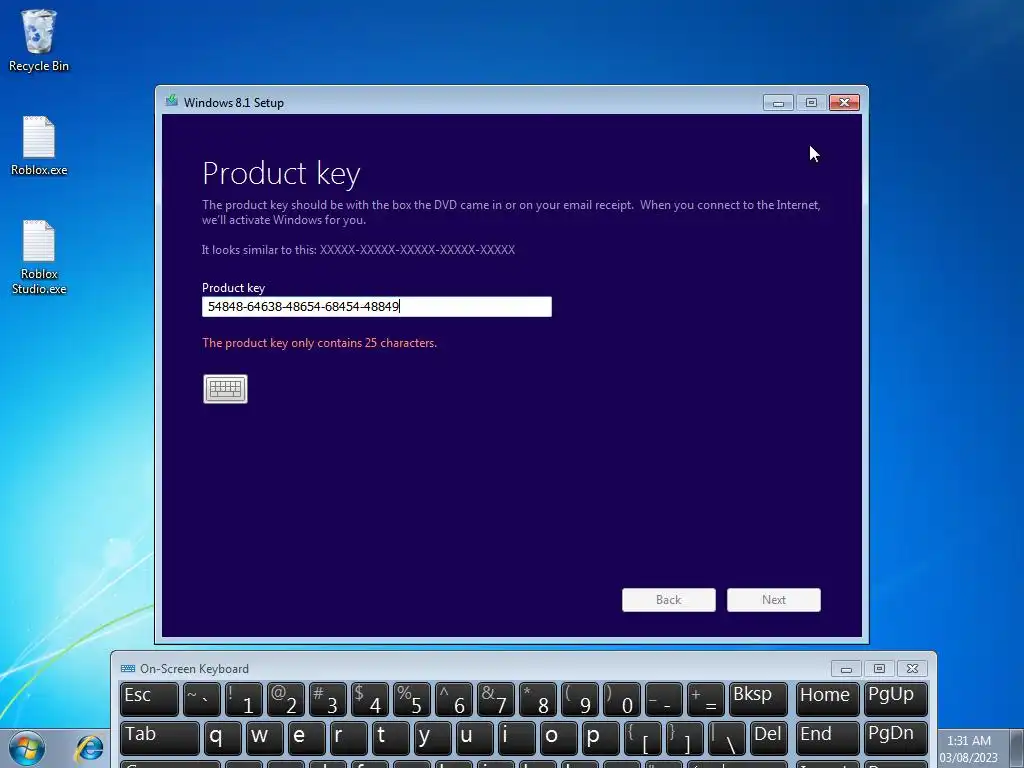
Task: Select the Roblox Studio.exe desktop file
Action: (39, 257)
